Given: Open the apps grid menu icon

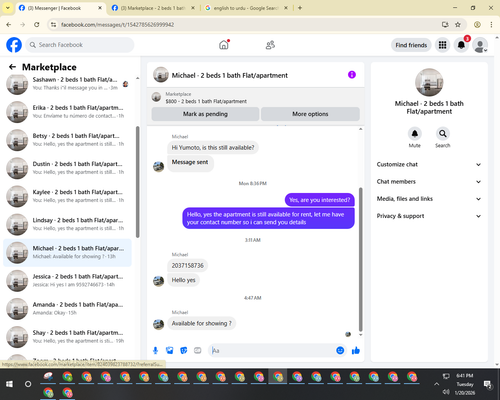Looking at the screenshot, I should (x=442, y=45).
